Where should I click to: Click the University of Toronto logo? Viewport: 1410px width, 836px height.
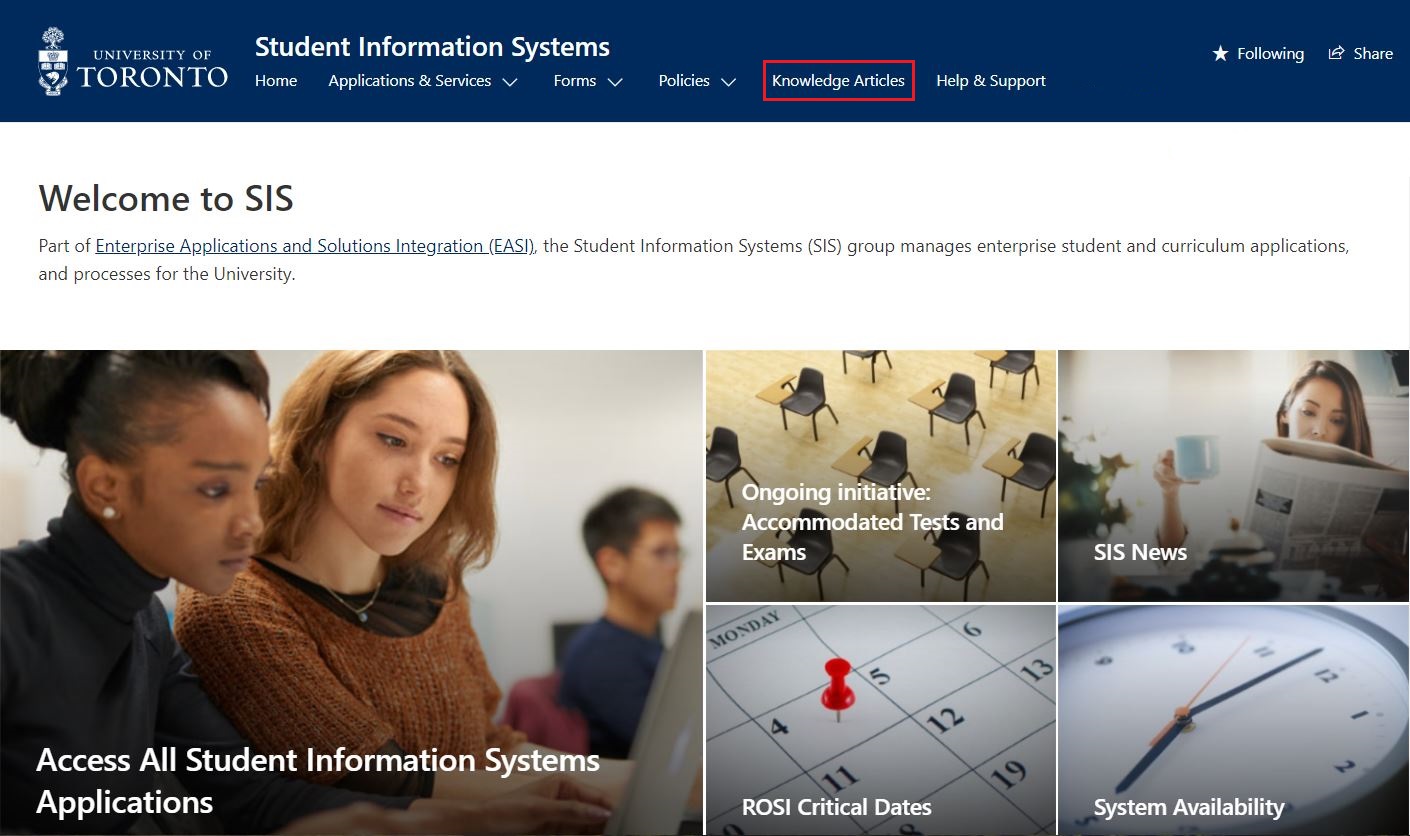133,62
